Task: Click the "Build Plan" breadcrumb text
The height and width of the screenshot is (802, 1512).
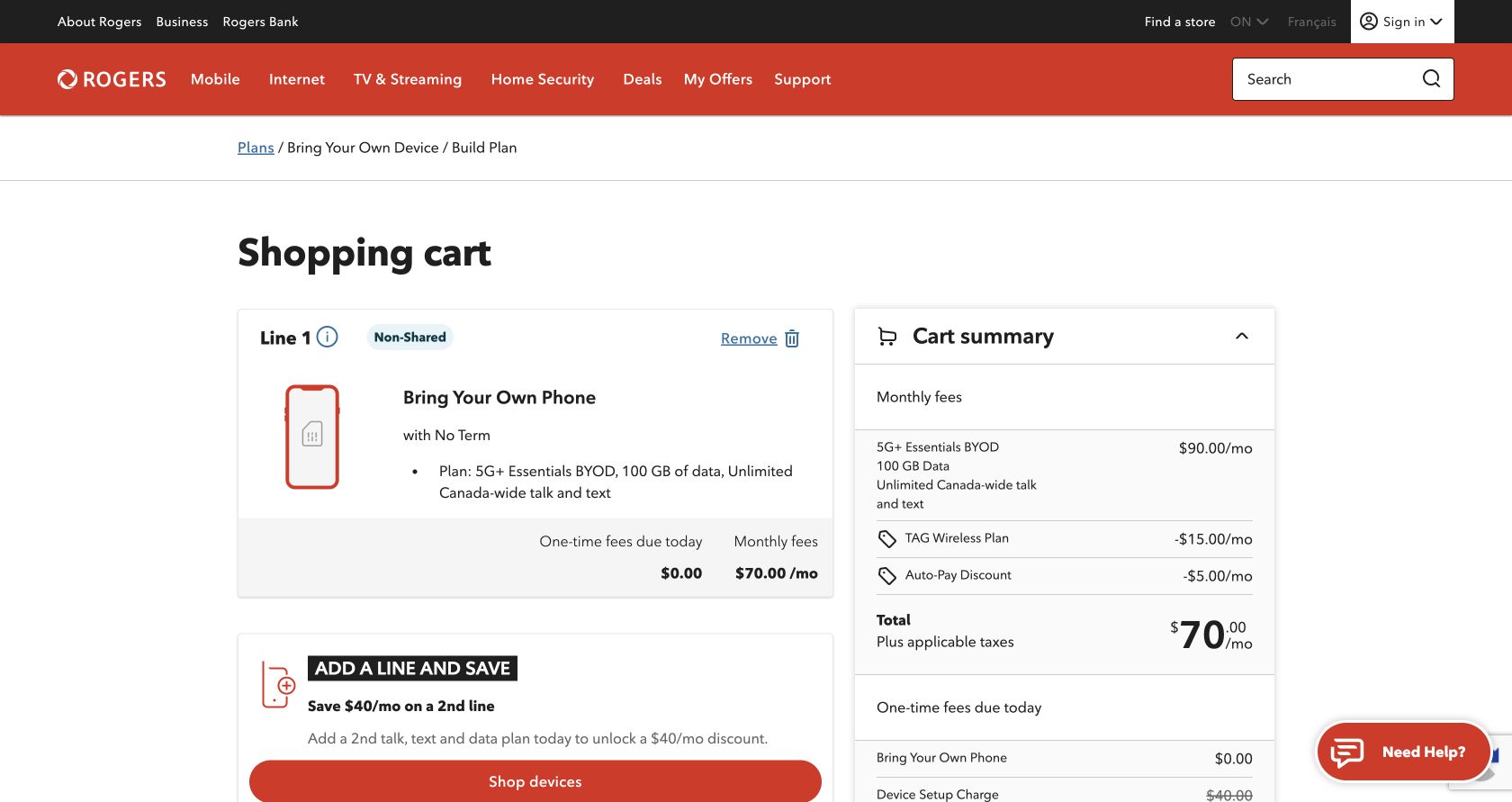Action: [484, 148]
